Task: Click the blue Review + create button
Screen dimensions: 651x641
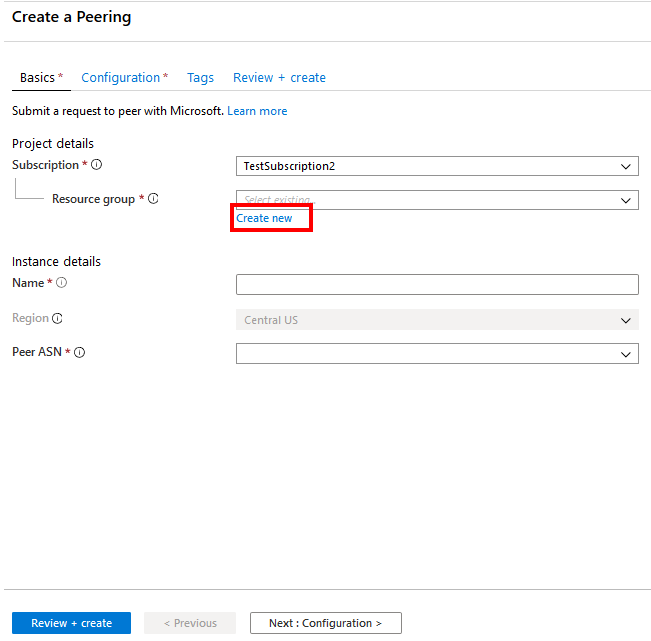Action: (71, 623)
